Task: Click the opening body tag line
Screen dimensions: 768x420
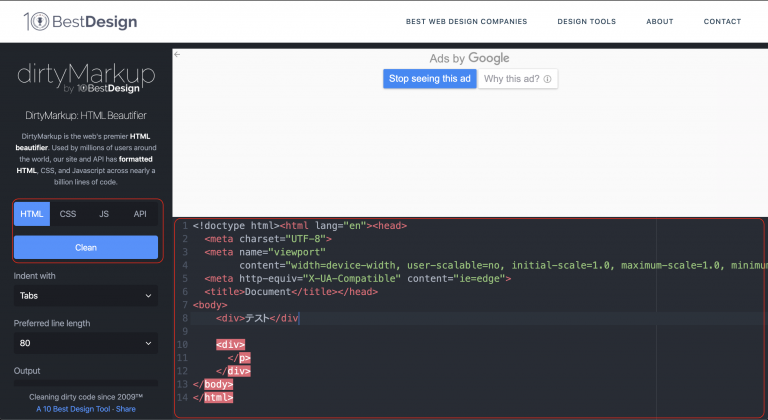Action: (x=210, y=305)
